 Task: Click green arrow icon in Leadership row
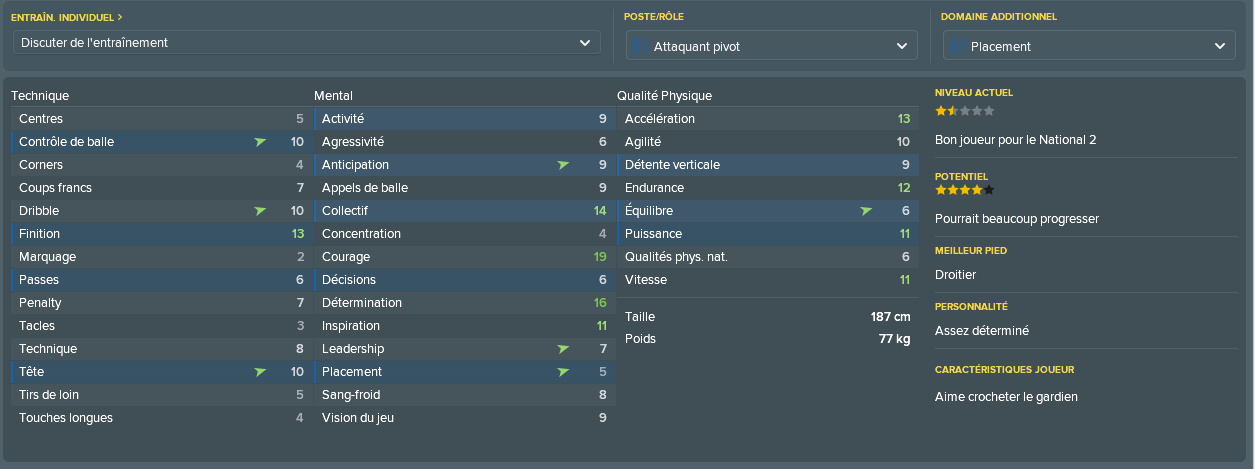[x=563, y=349]
